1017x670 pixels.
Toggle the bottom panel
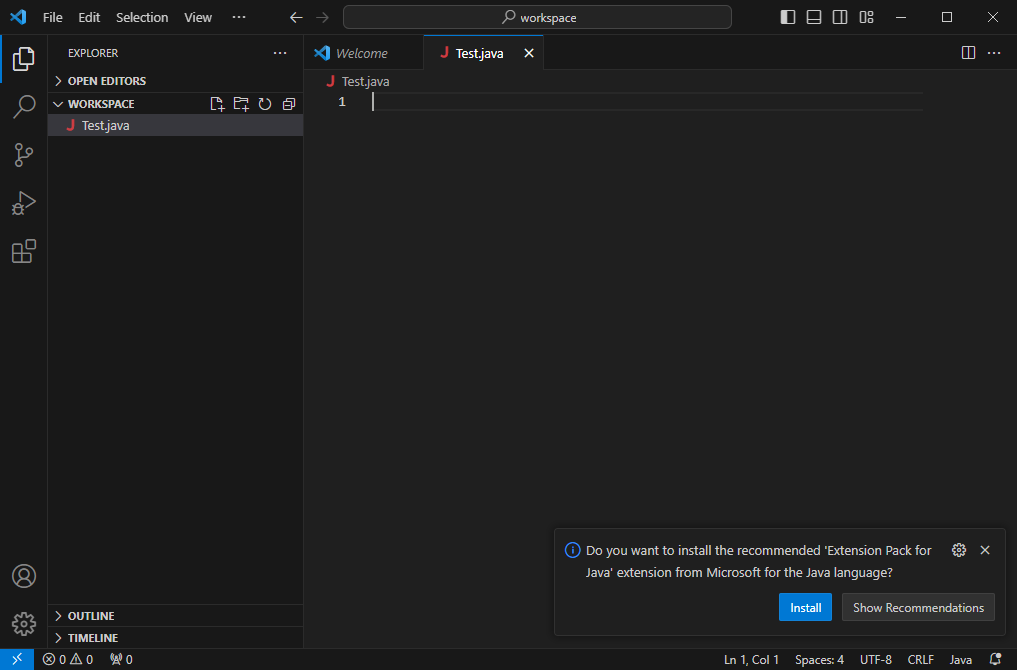pyautogui.click(x=814, y=18)
